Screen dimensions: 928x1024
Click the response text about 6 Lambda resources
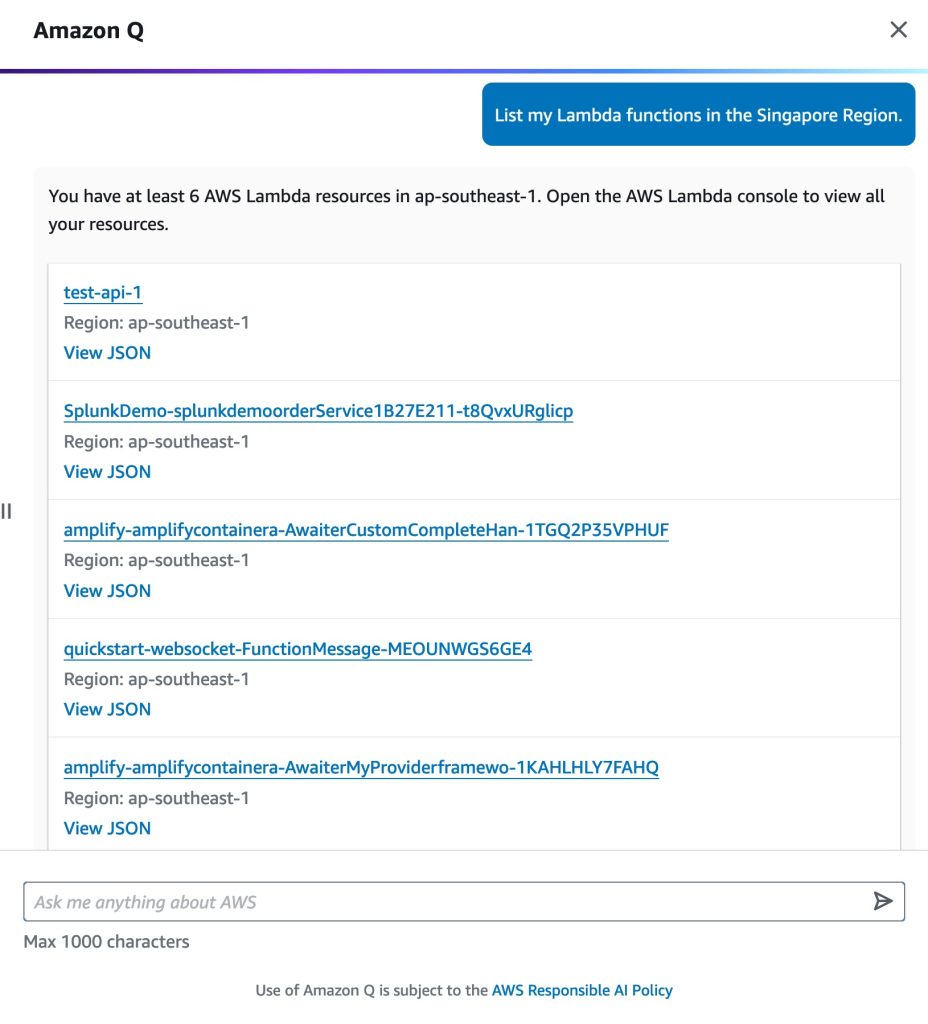pyautogui.click(x=466, y=210)
